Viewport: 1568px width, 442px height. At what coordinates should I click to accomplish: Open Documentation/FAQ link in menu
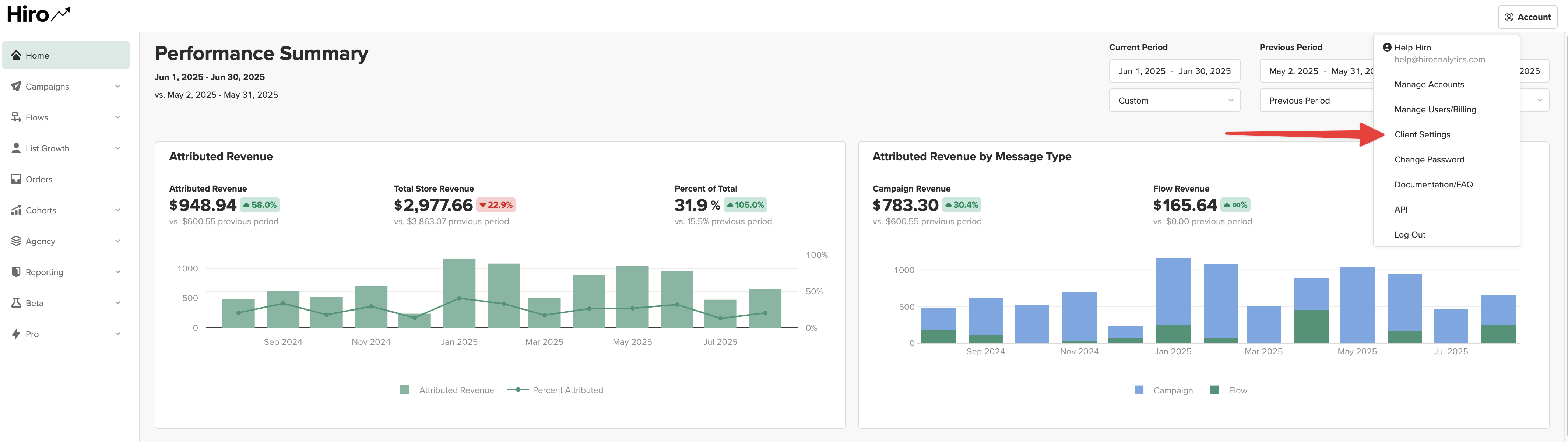[1434, 185]
